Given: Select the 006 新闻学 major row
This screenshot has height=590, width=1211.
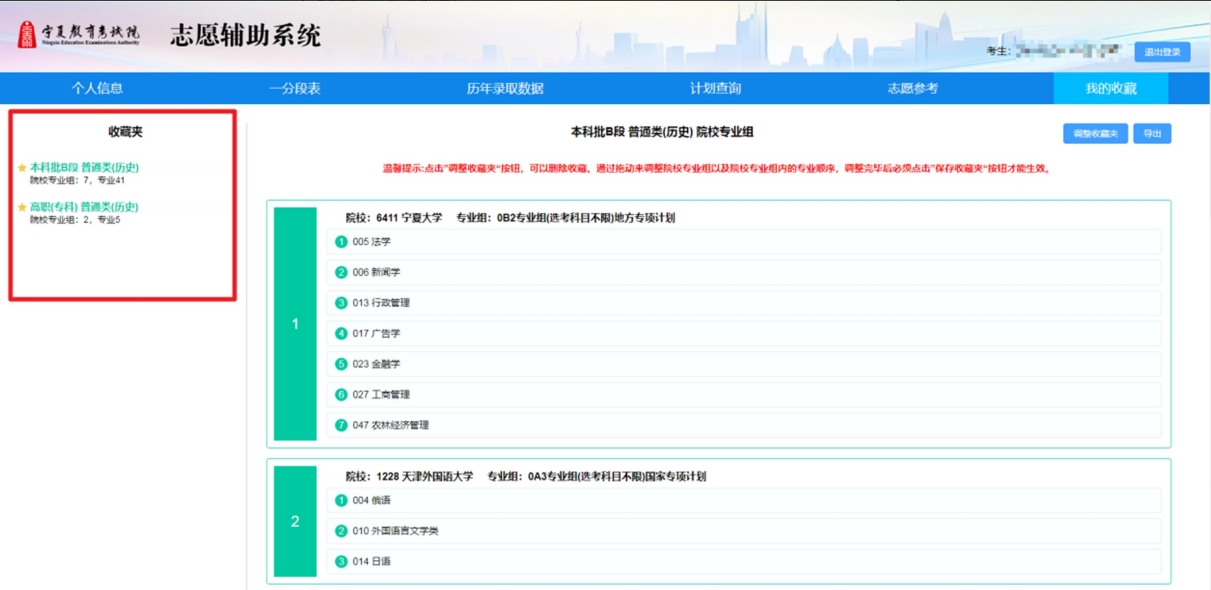Looking at the screenshot, I should (x=743, y=272).
